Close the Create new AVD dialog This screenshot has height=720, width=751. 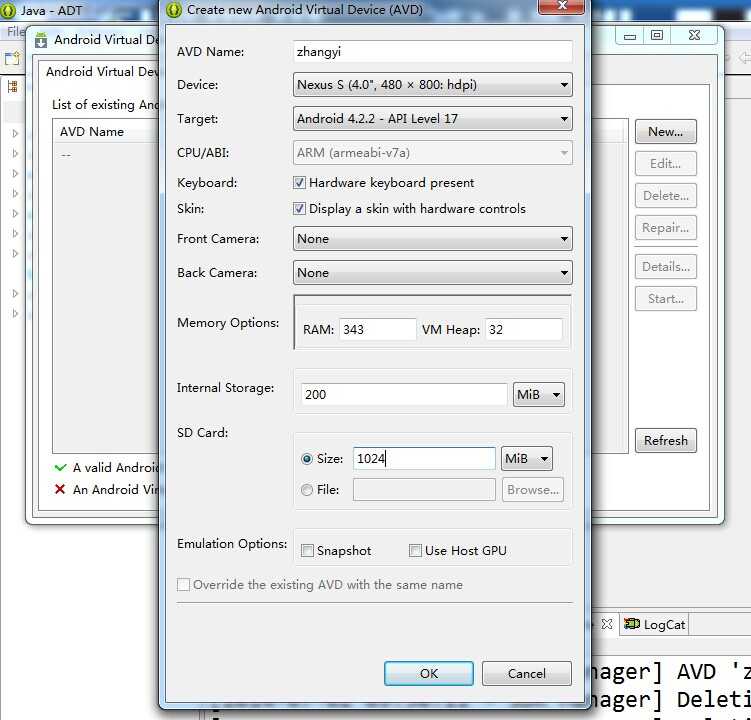point(562,6)
